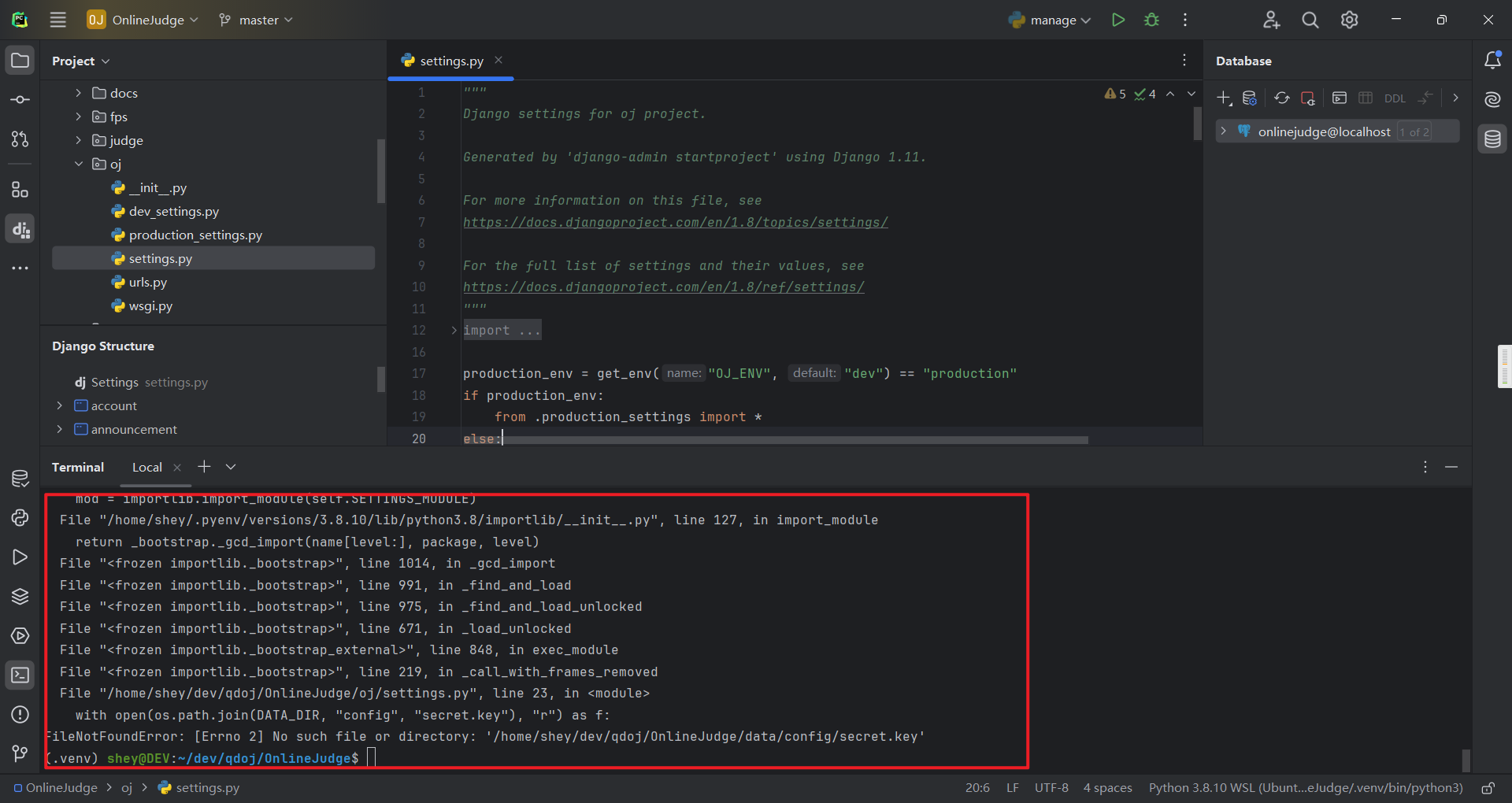
Task: Open the Django Structure tool window
Action: click(x=20, y=229)
